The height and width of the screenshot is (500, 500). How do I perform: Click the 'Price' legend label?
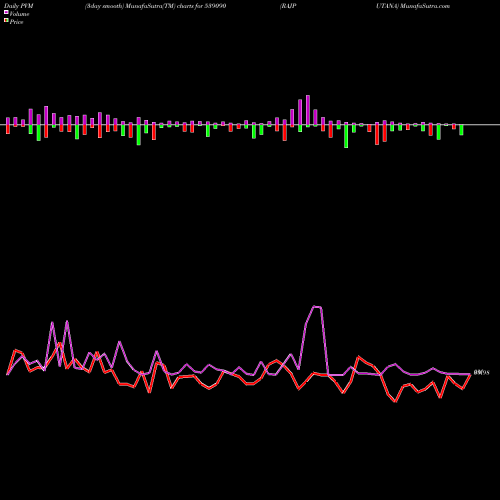pos(16,22)
